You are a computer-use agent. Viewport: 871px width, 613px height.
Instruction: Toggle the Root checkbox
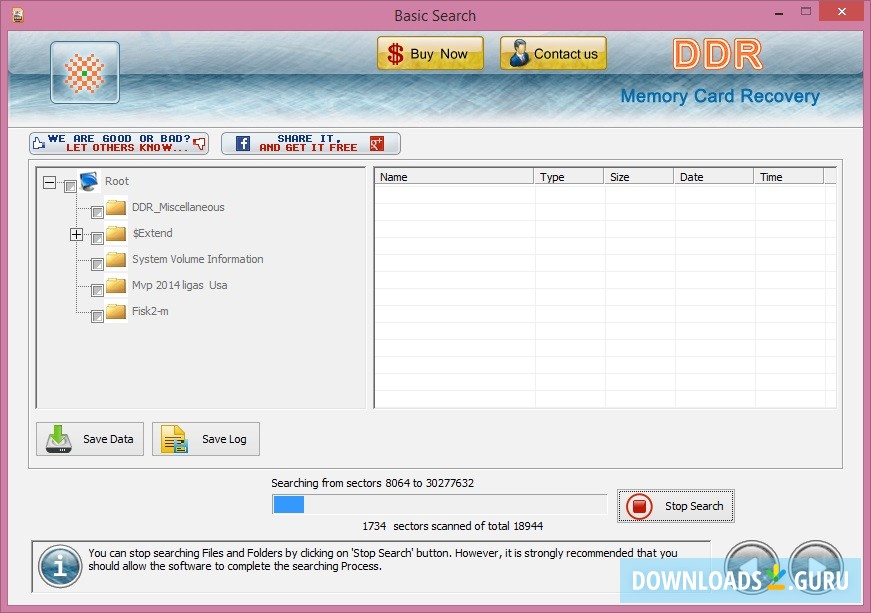[70, 187]
